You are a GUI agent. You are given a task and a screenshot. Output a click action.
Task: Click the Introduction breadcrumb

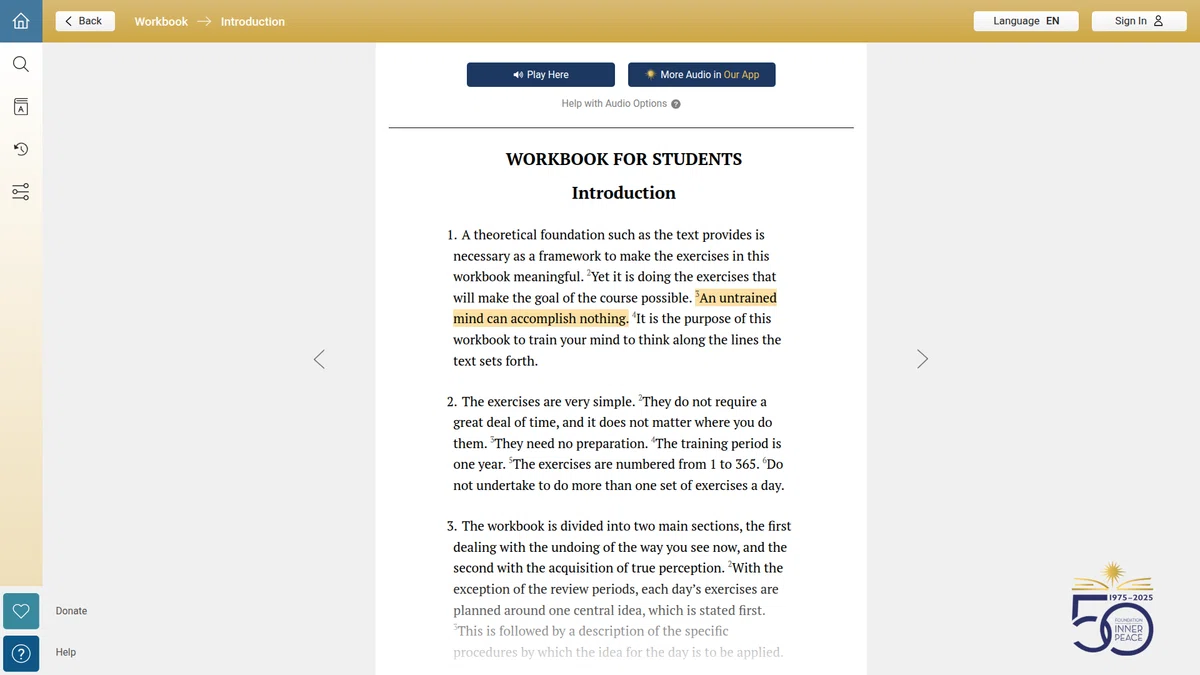pyautogui.click(x=253, y=21)
